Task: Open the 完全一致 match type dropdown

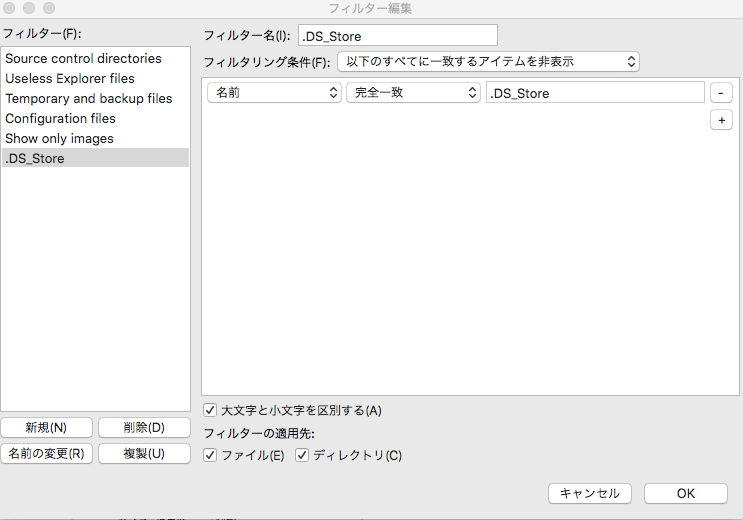Action: tap(414, 93)
